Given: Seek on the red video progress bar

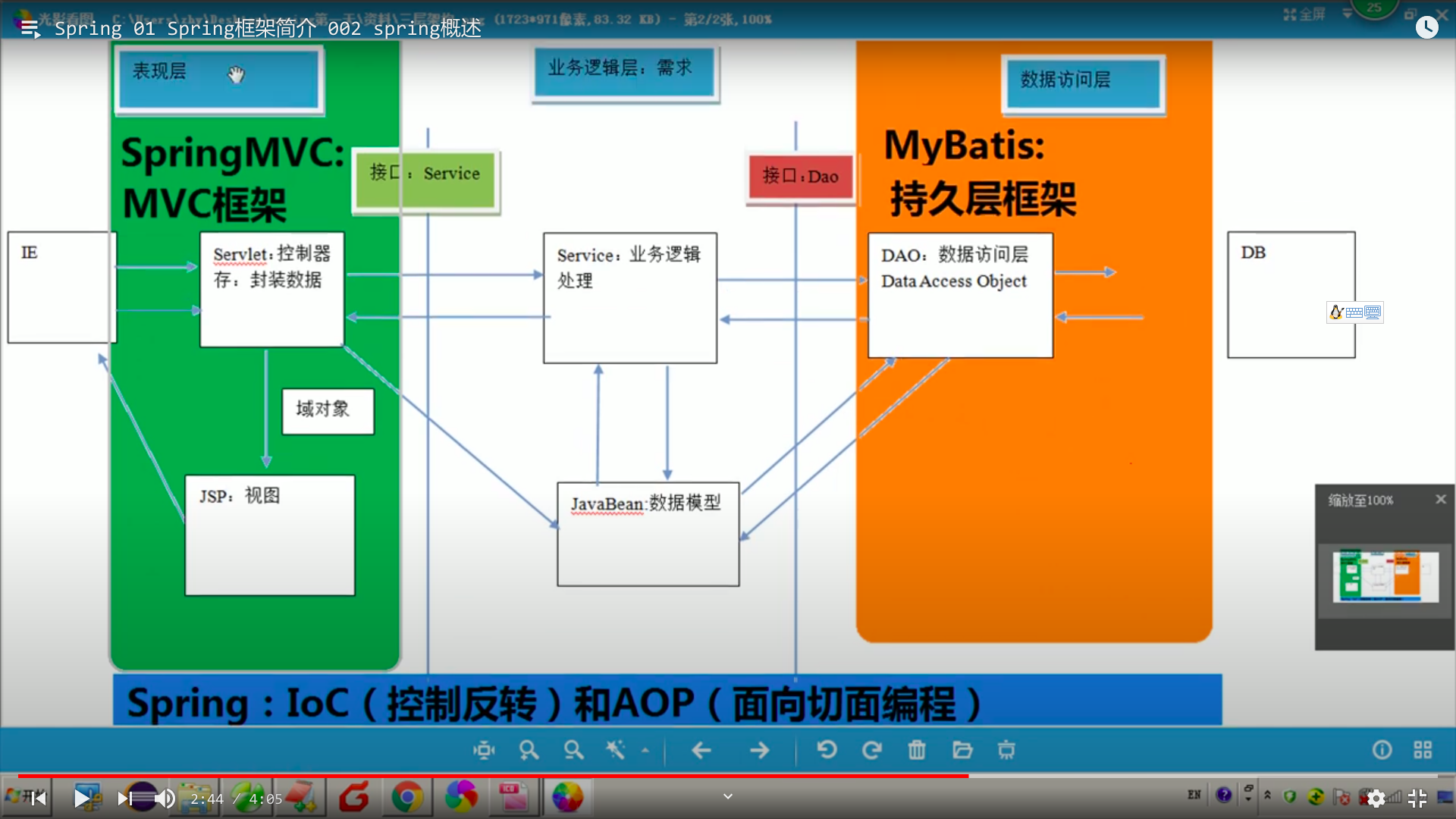Looking at the screenshot, I should click(493, 776).
